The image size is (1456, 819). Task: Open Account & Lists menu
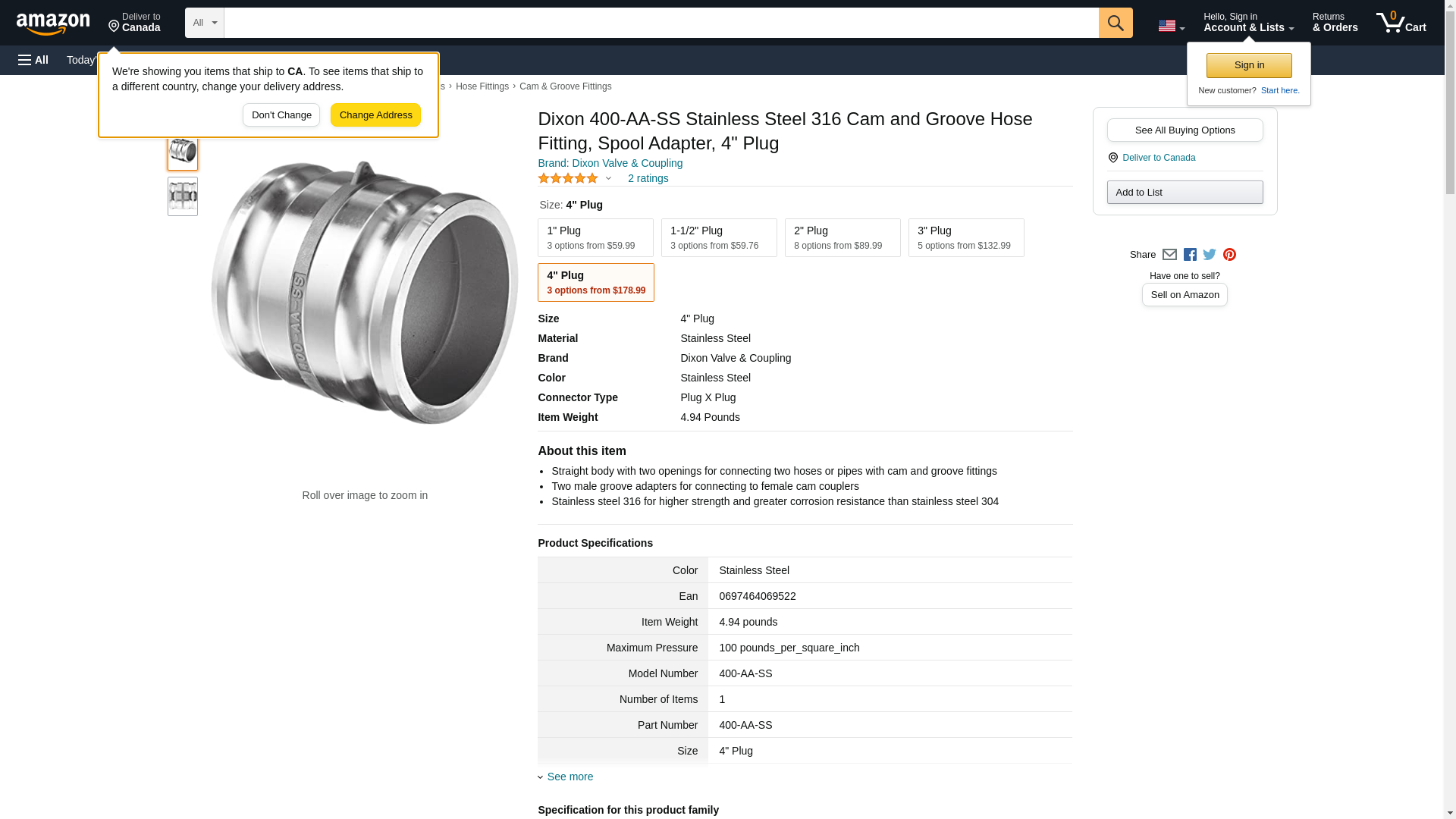coord(1248,23)
